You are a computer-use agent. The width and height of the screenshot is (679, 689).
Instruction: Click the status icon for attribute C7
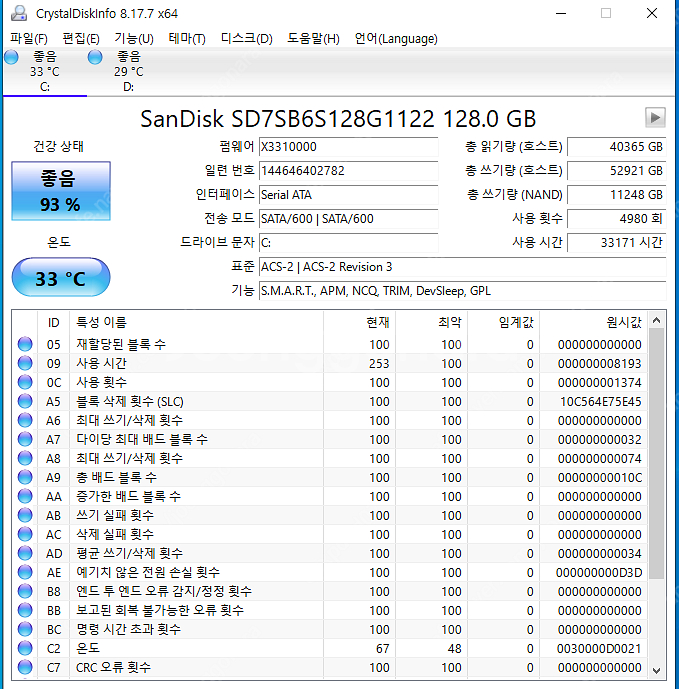point(25,667)
